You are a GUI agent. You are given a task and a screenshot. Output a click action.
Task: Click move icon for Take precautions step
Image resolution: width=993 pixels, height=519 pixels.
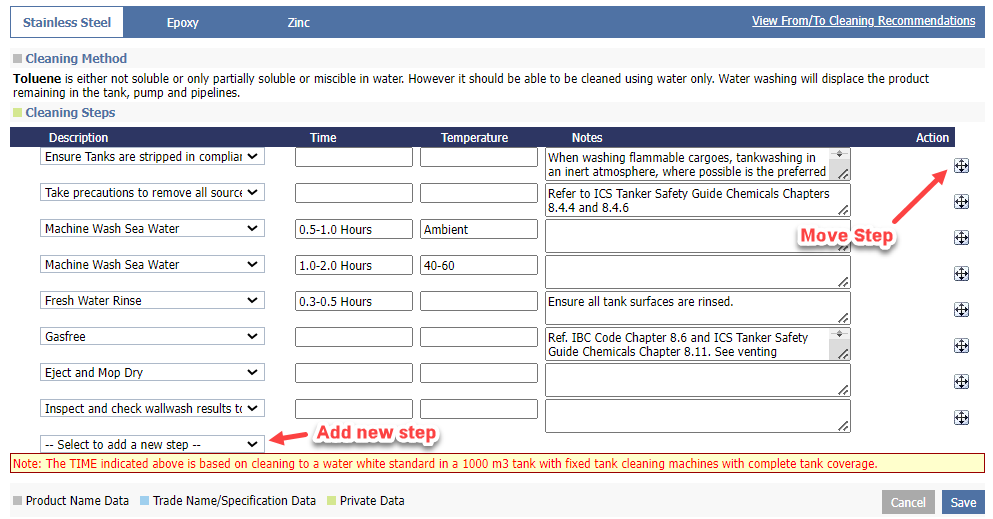point(961,202)
